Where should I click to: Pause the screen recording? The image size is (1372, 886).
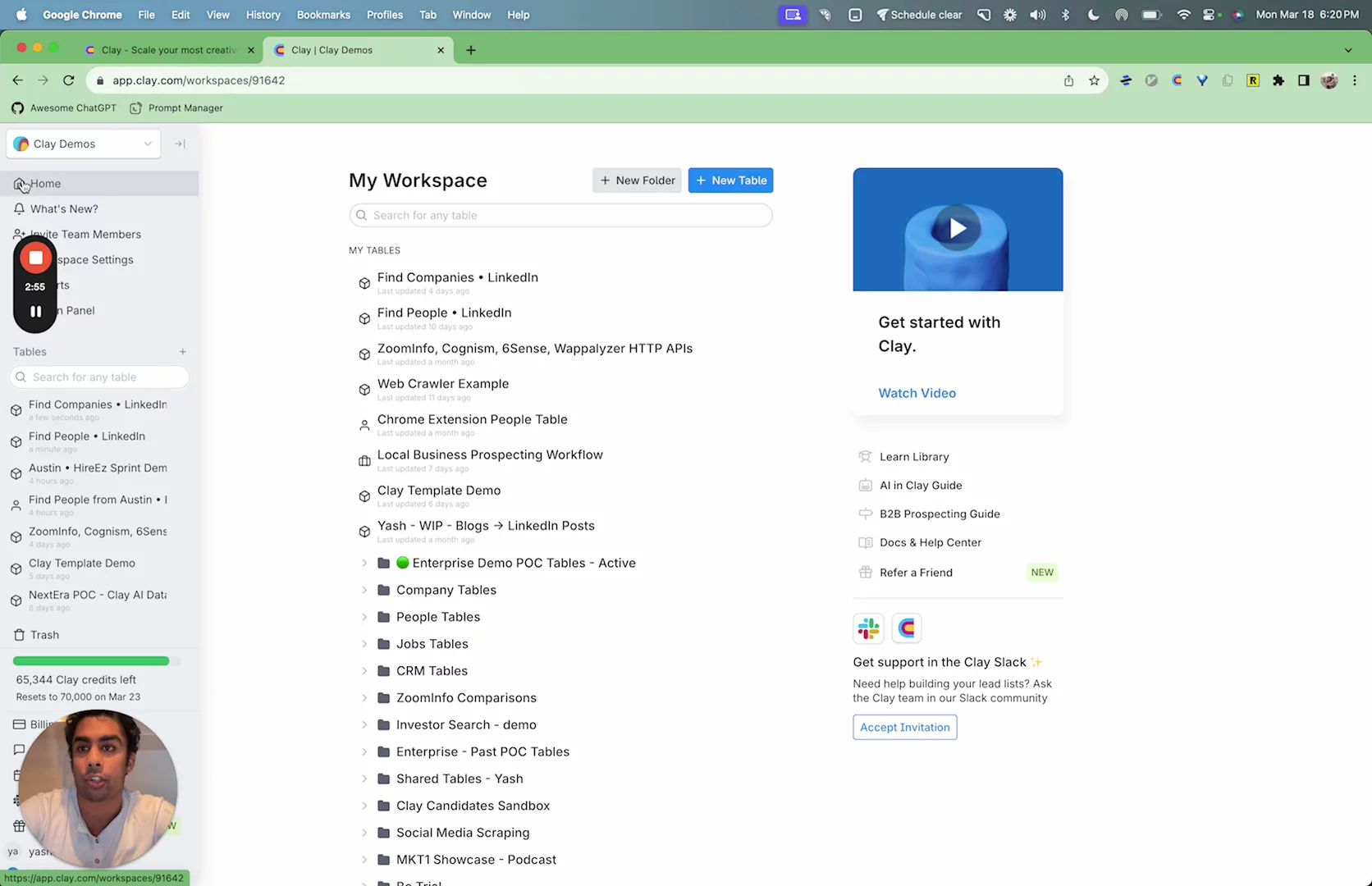(x=35, y=312)
